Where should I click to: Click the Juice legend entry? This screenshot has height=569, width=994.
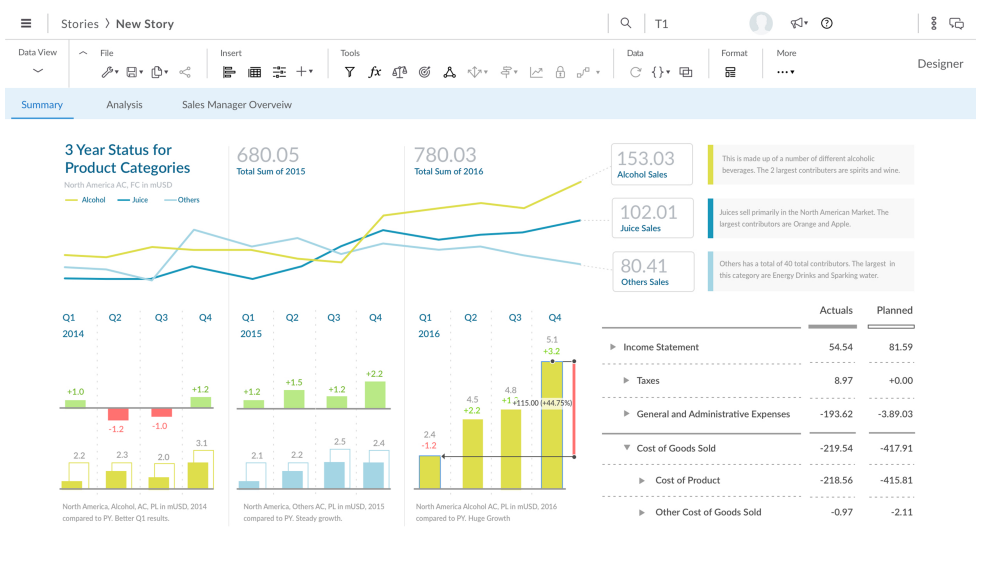[132, 200]
